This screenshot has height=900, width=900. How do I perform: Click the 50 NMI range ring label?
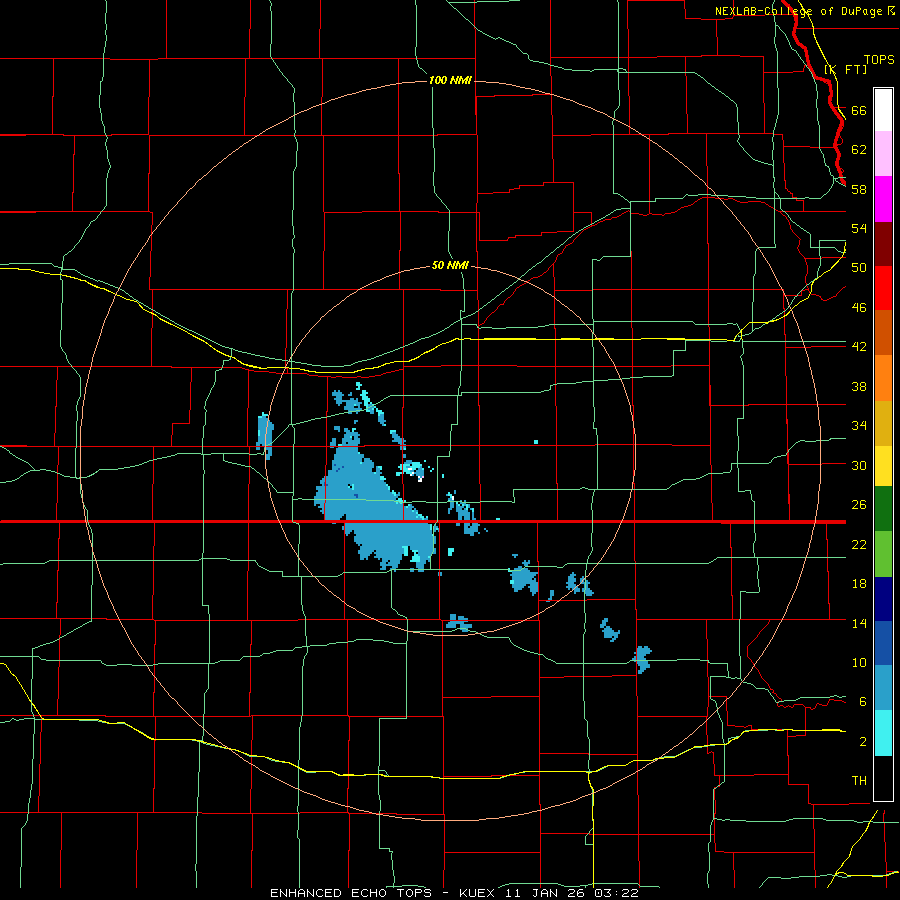click(x=450, y=265)
